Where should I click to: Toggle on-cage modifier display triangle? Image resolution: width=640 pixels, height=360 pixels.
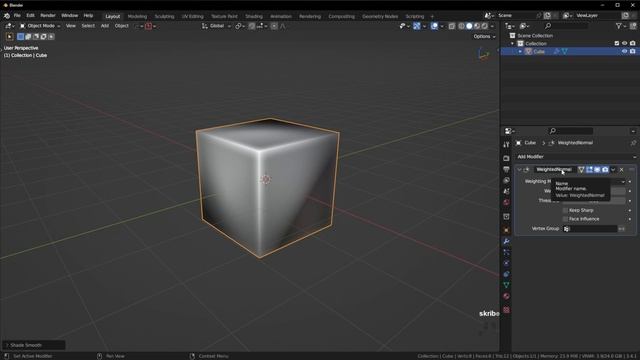(581, 170)
